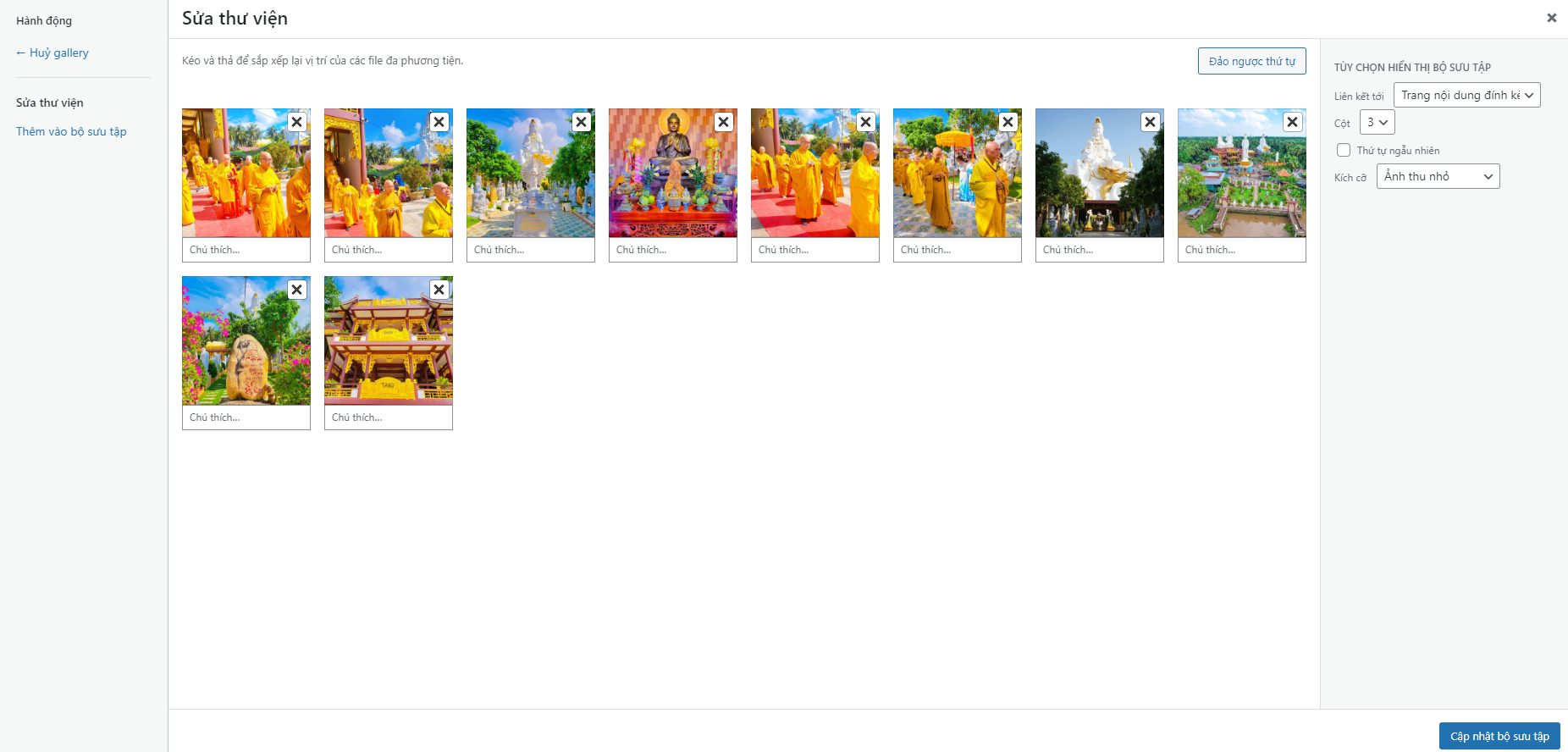Select the yellow parasol procession thumbnail

(x=958, y=173)
